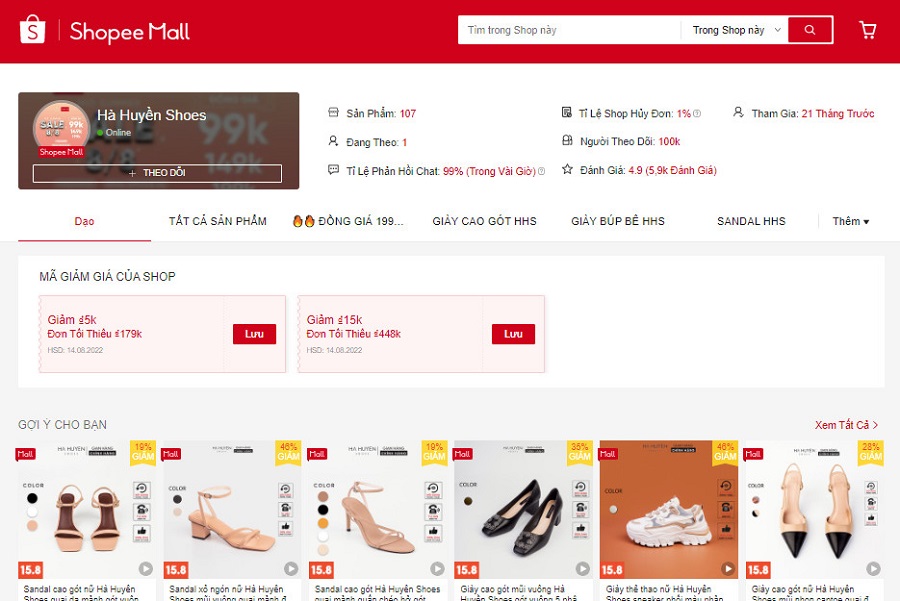Image resolution: width=900 pixels, height=601 pixels.
Task: Select the GIÀY CAO GÓT HHS tab
Action: (484, 221)
